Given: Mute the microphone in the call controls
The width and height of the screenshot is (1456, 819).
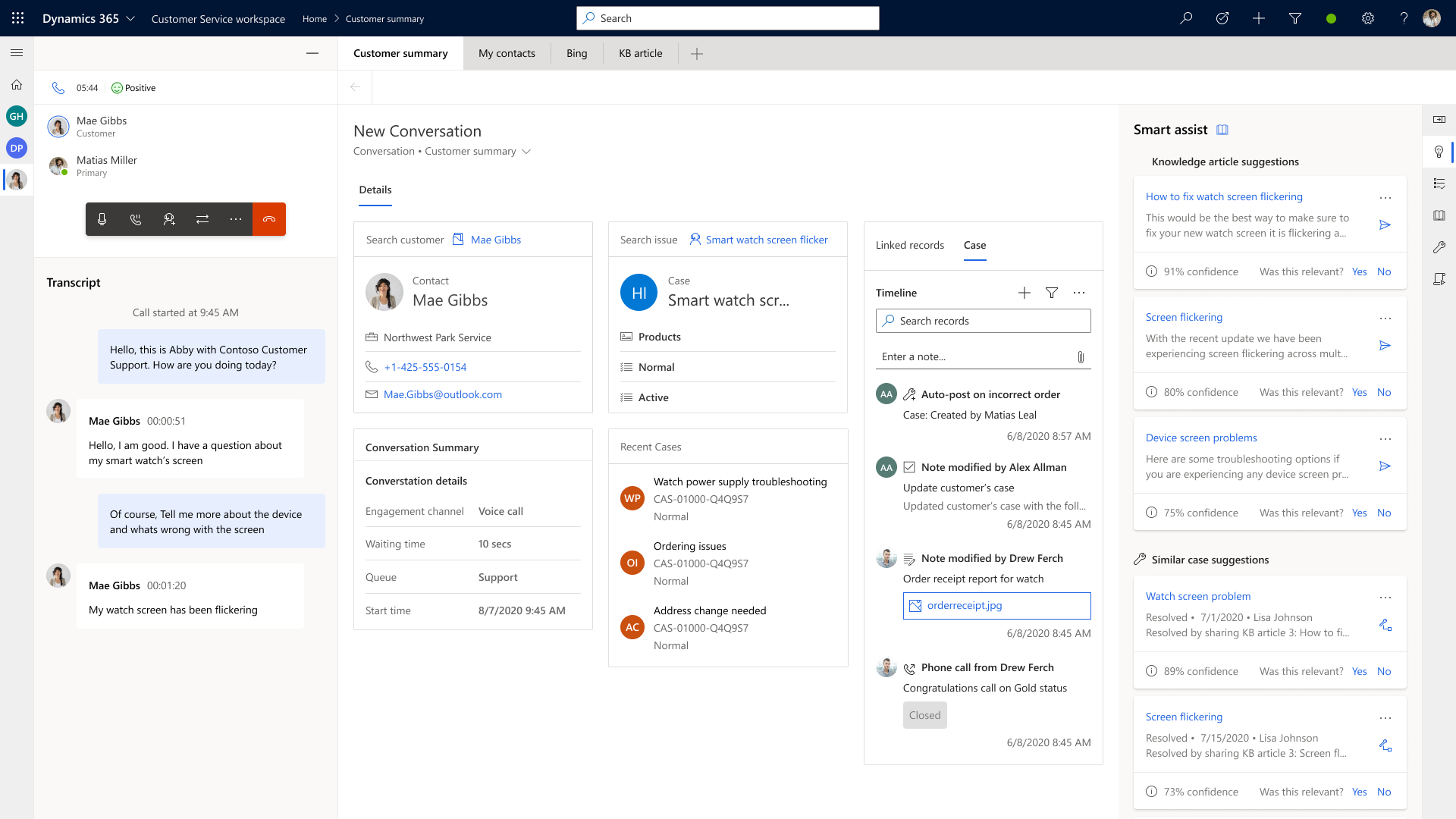Looking at the screenshot, I should coord(102,219).
